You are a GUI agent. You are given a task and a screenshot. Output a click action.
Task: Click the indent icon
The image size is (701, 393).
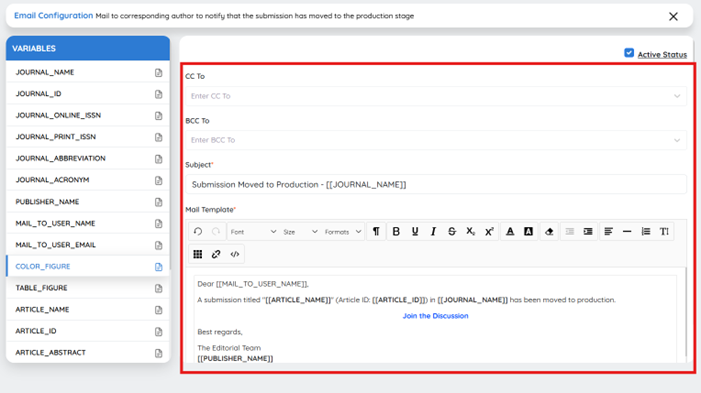click(x=588, y=232)
